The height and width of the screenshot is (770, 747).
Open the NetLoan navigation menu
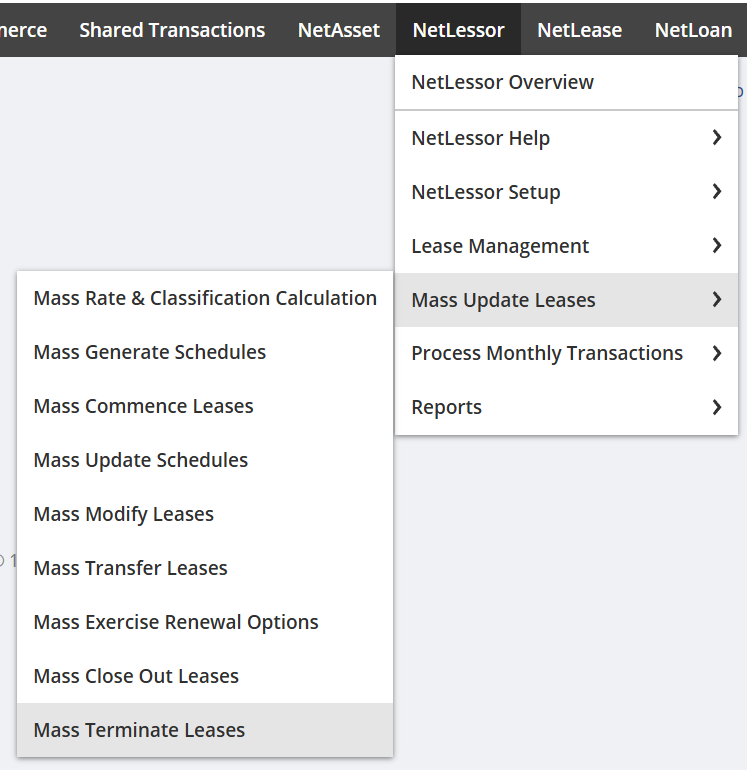(x=693, y=30)
